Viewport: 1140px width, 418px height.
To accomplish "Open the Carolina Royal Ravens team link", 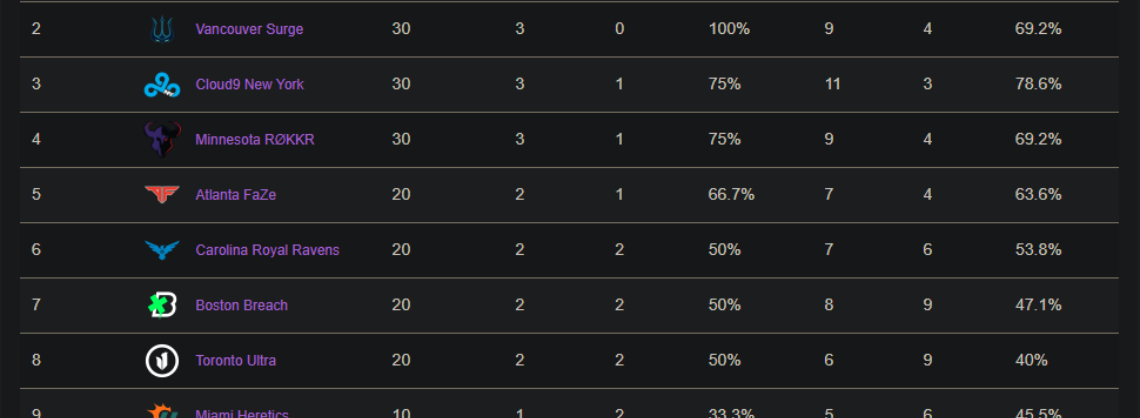I will (x=268, y=250).
